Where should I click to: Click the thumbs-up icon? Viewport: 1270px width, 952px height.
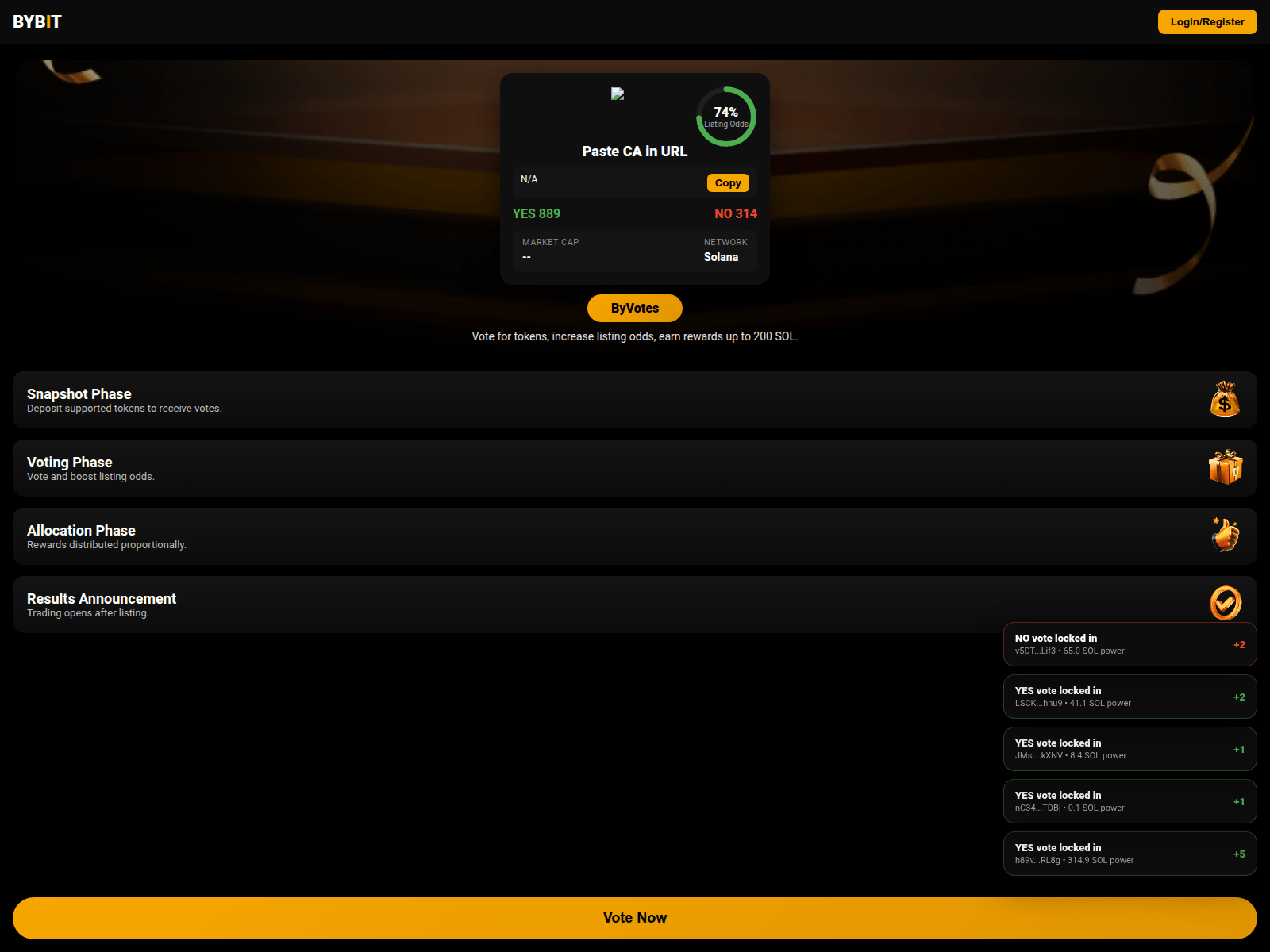click(x=1226, y=535)
